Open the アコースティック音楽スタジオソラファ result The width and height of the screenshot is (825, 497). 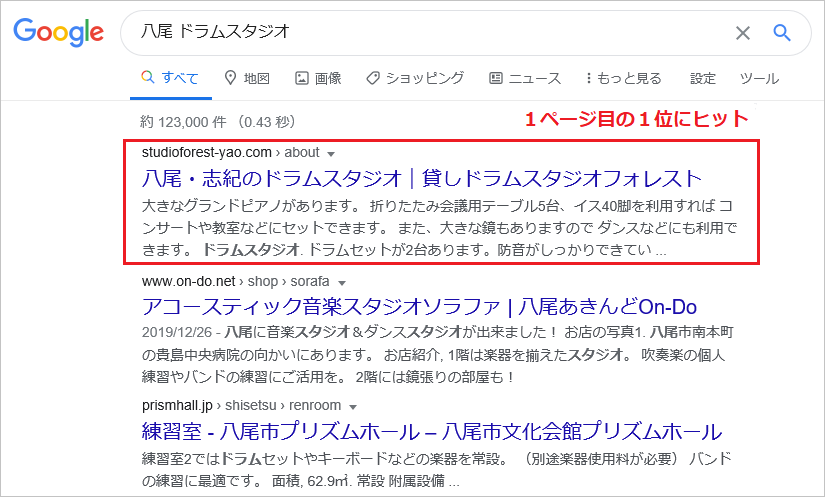coord(419,307)
